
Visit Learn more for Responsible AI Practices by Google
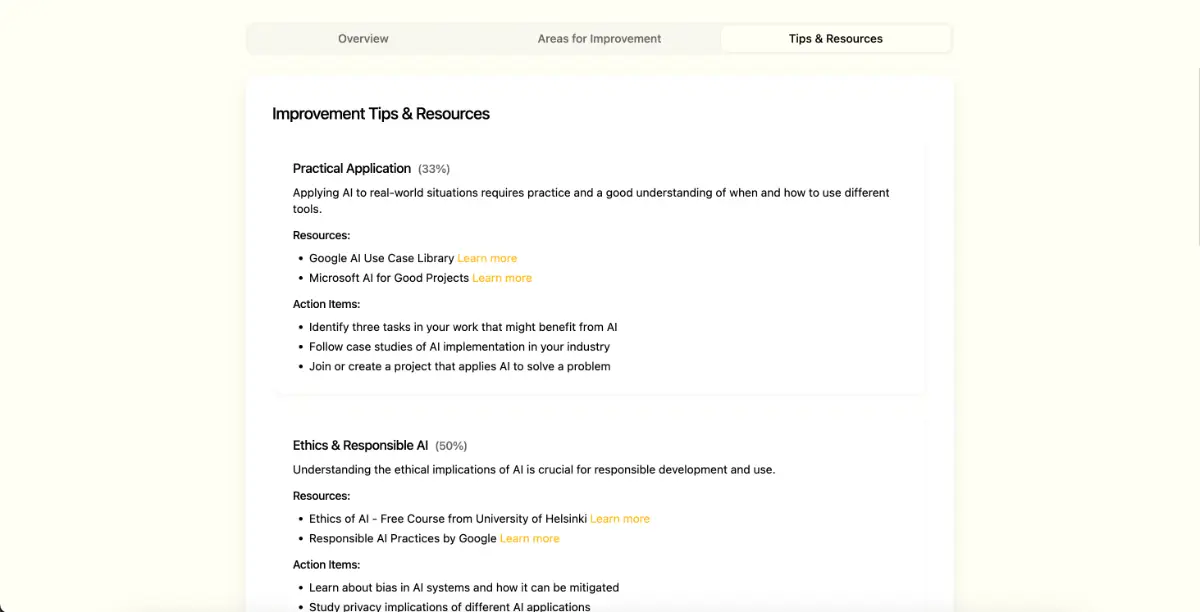529,539
